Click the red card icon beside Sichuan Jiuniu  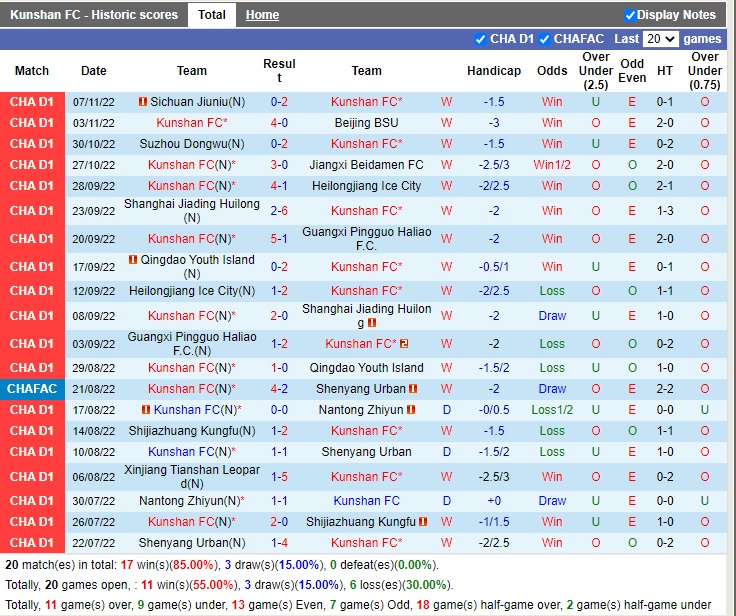[143, 102]
